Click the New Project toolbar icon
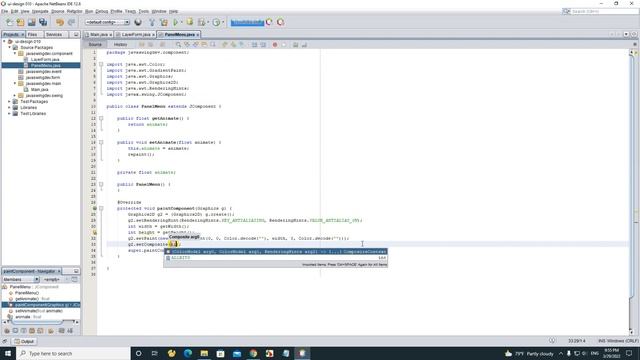Viewport: 640px width, 360px height. point(20,22)
